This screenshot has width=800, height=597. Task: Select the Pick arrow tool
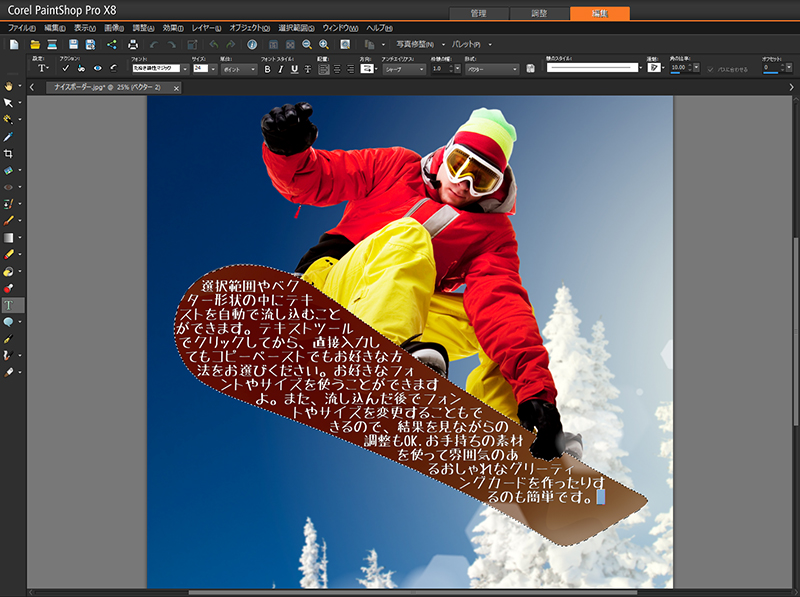pyautogui.click(x=8, y=103)
